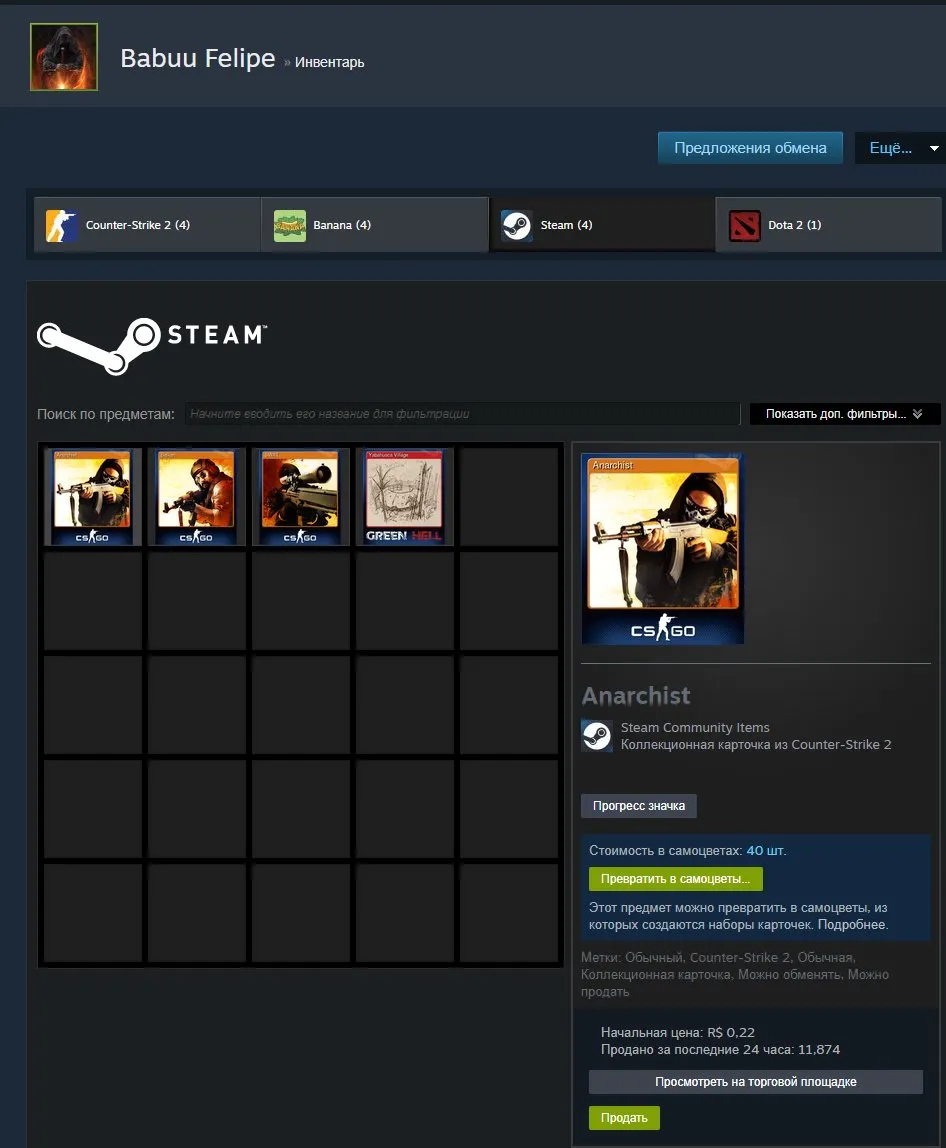Open the Babuu Felipe profile name link
946x1148 pixels.
[198, 58]
